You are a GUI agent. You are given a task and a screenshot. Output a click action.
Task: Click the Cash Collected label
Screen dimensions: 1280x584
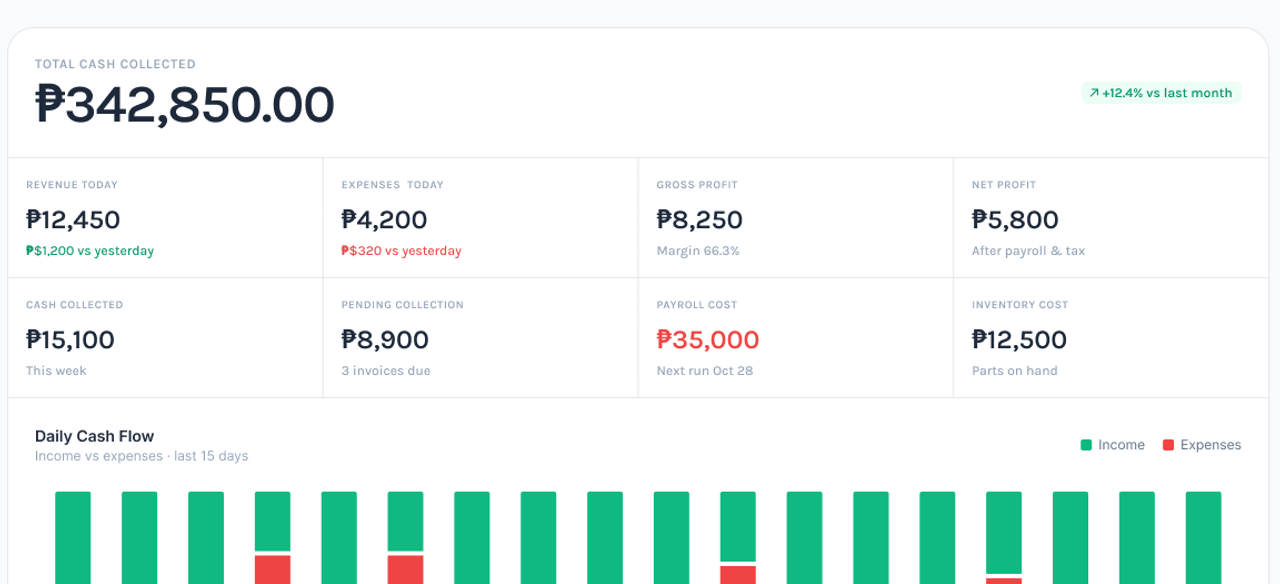point(75,305)
